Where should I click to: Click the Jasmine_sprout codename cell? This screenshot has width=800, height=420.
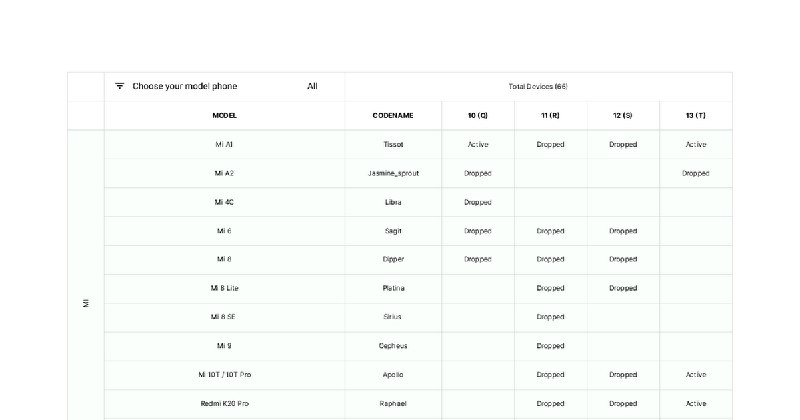393,174
